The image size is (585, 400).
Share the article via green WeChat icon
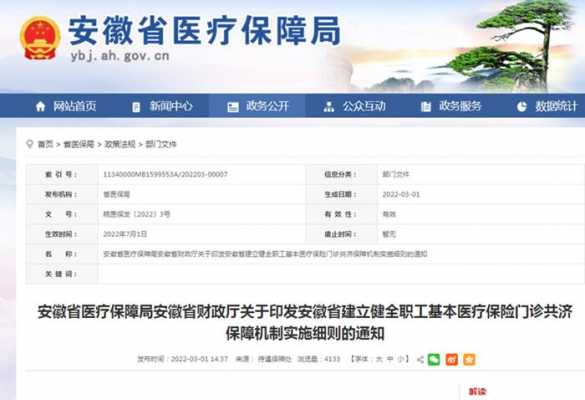(434, 359)
